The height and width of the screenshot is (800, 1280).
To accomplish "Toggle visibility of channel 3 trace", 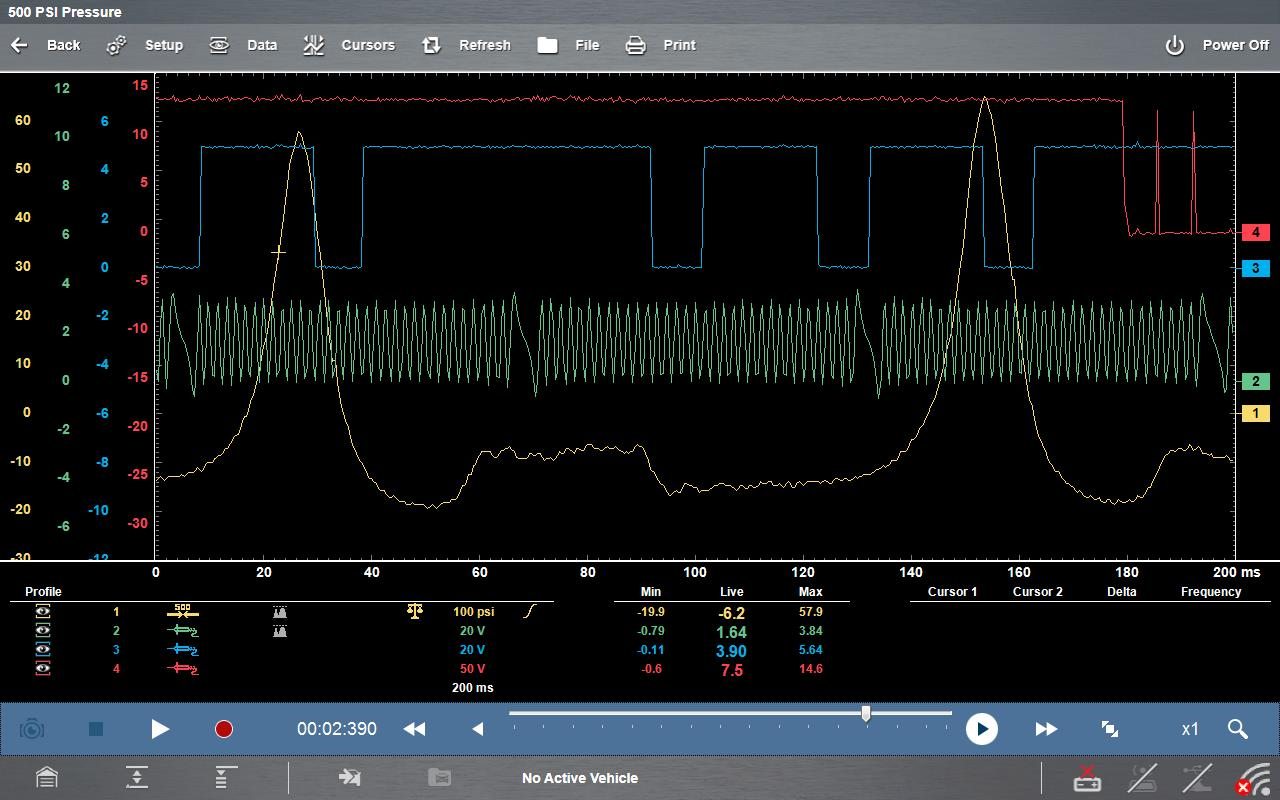I will (43, 650).
